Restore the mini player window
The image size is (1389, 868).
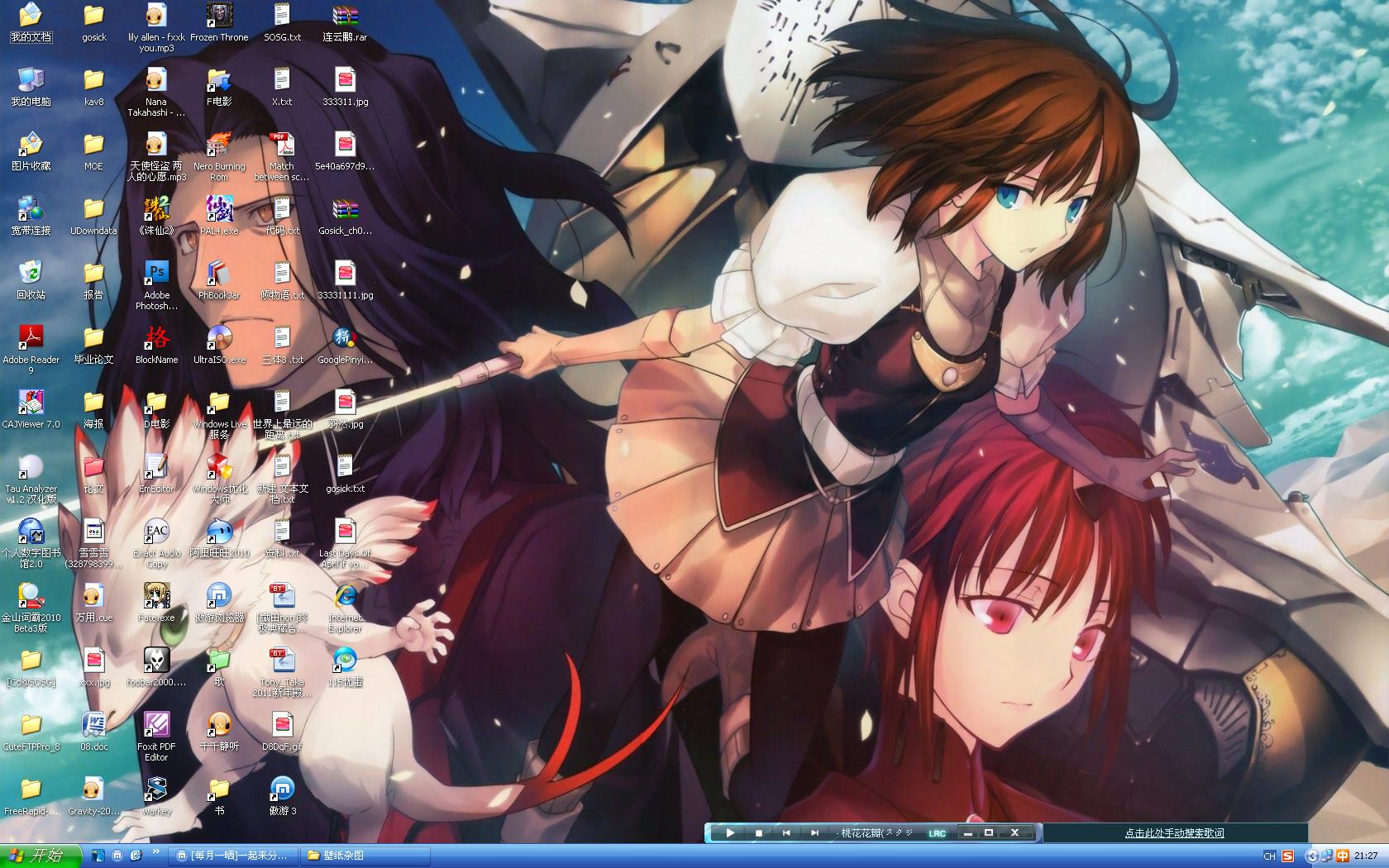(988, 832)
